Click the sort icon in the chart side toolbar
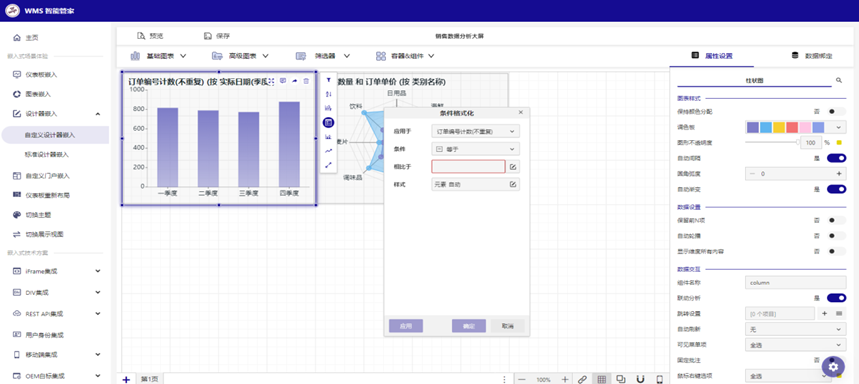 329,94
